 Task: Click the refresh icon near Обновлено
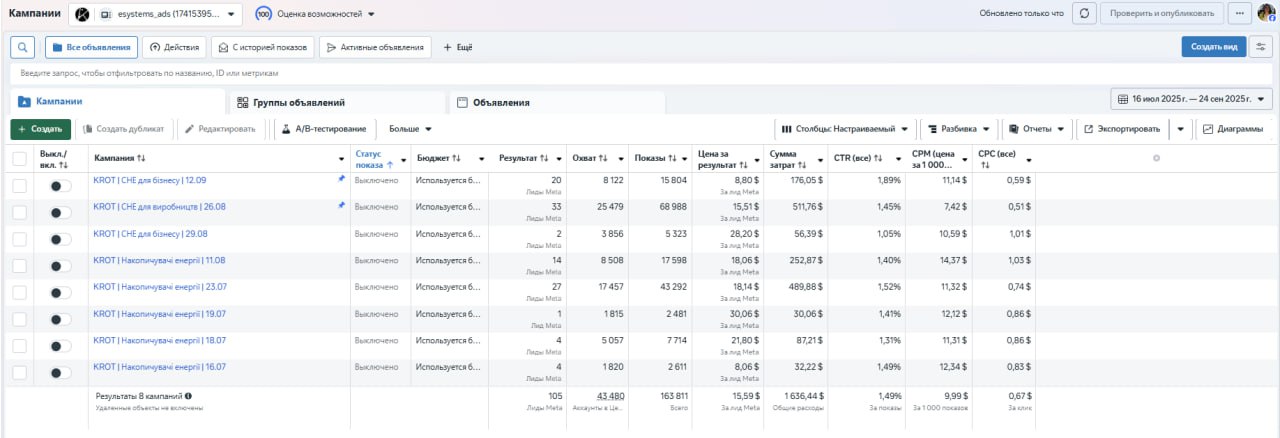coord(1084,14)
